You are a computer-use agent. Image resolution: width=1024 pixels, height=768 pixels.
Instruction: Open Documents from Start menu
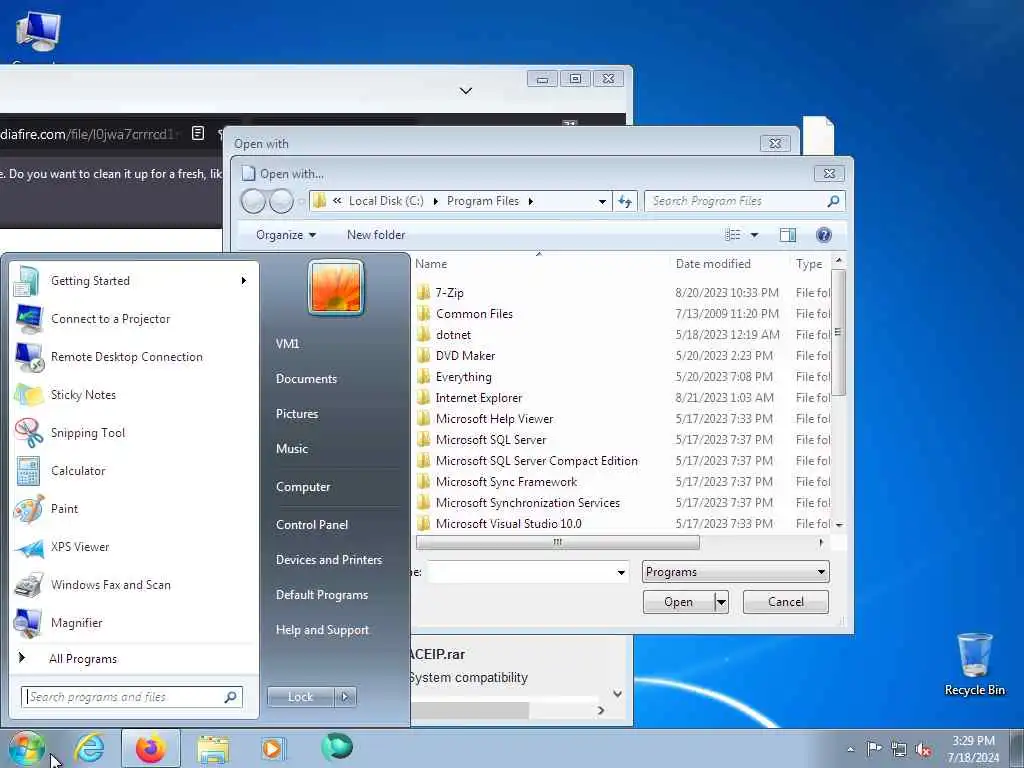tap(306, 379)
